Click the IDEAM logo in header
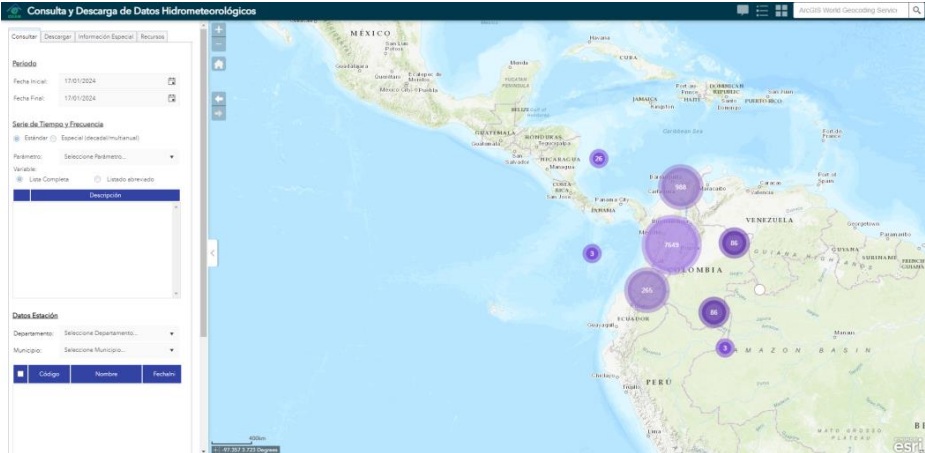925x453 pixels. [x=14, y=11]
